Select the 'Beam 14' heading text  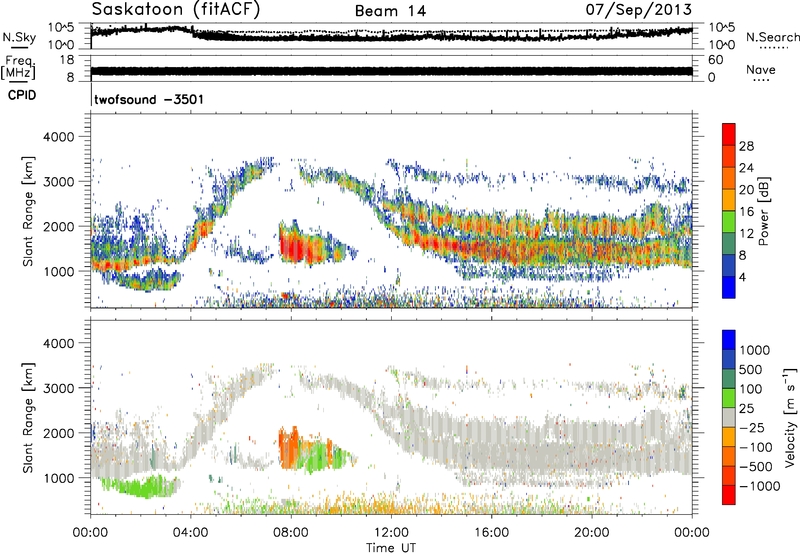(390, 11)
